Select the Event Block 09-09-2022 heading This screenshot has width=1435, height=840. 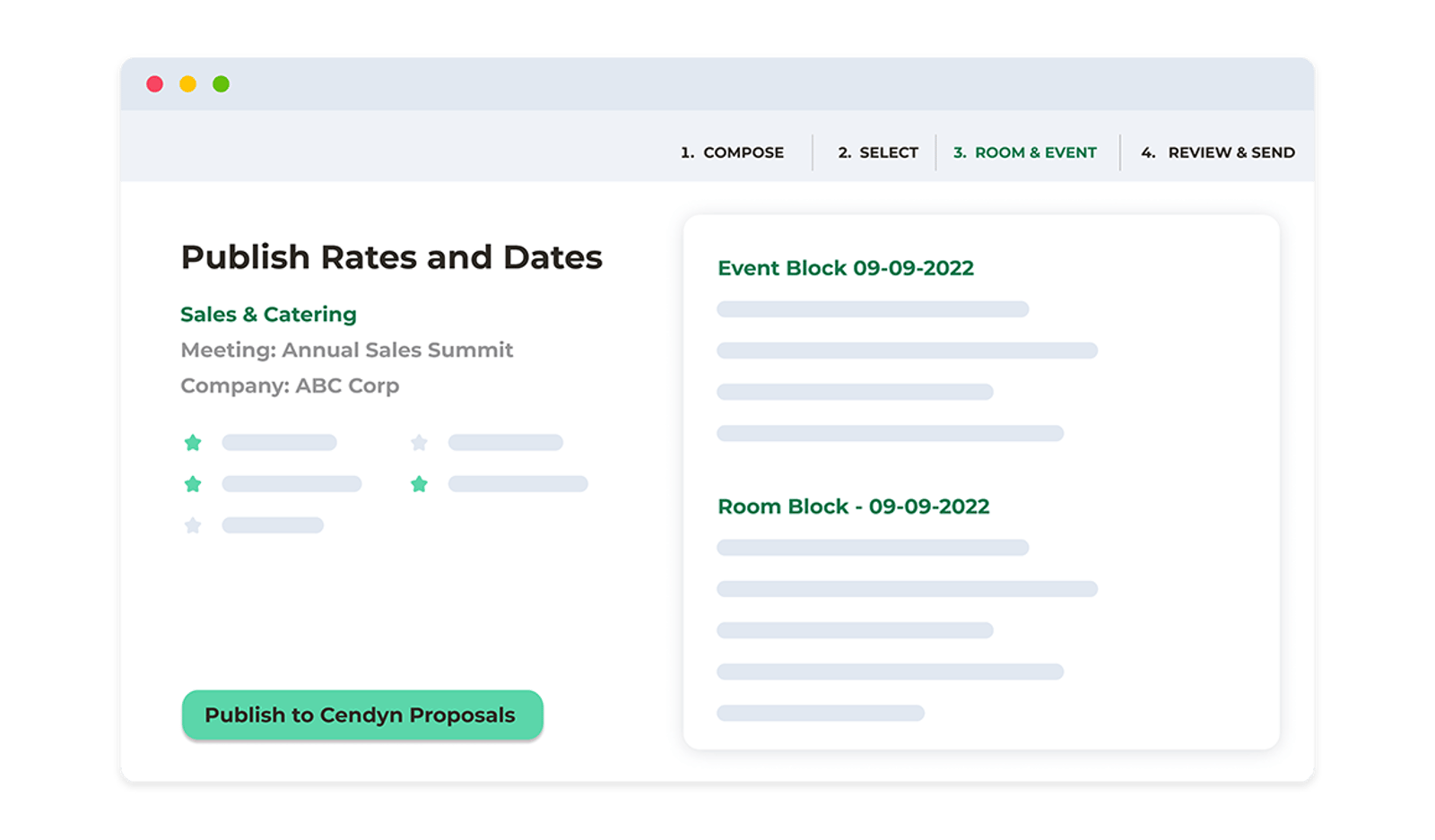click(x=846, y=268)
